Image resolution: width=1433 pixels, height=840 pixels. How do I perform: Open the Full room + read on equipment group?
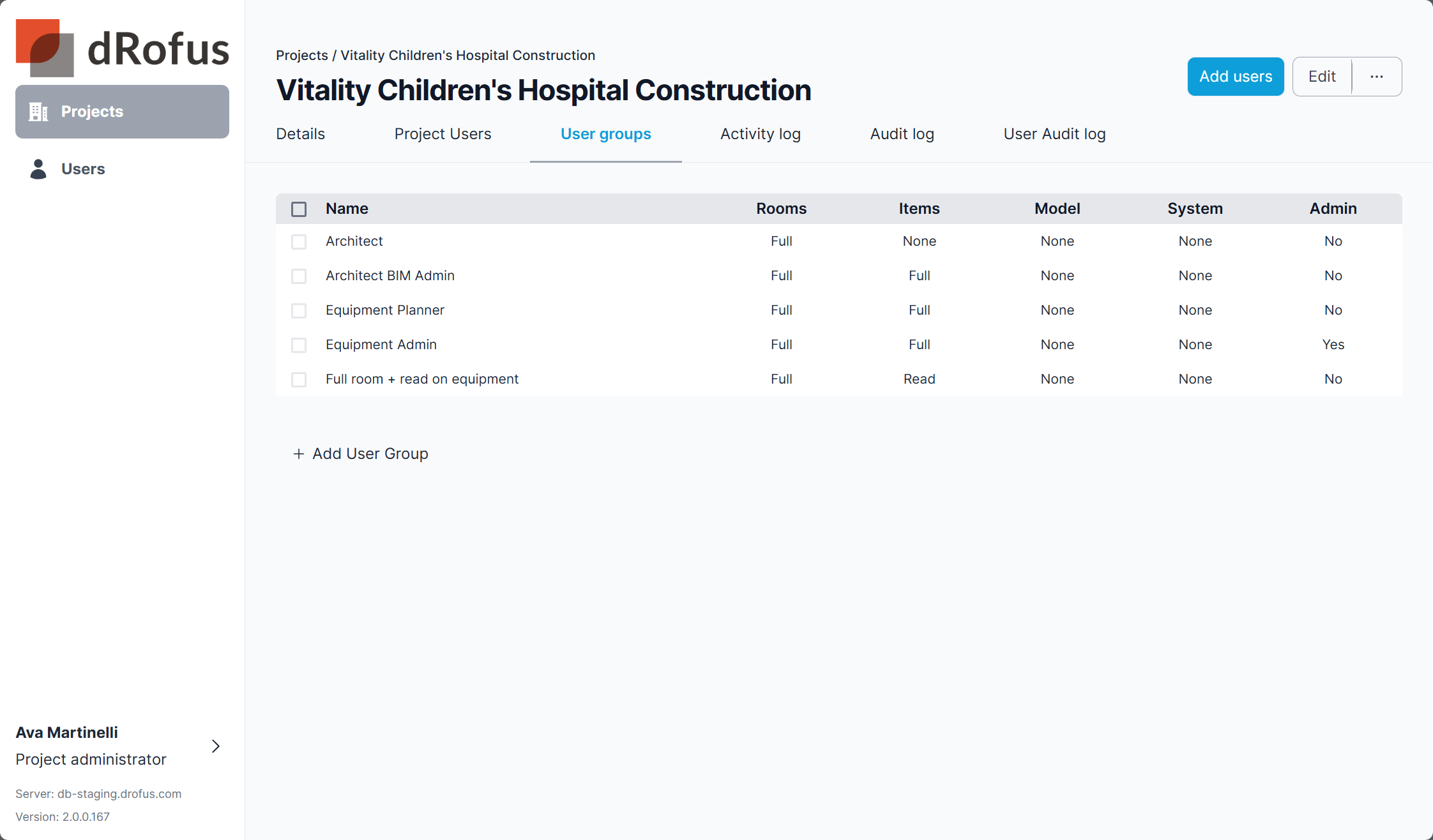tap(421, 379)
